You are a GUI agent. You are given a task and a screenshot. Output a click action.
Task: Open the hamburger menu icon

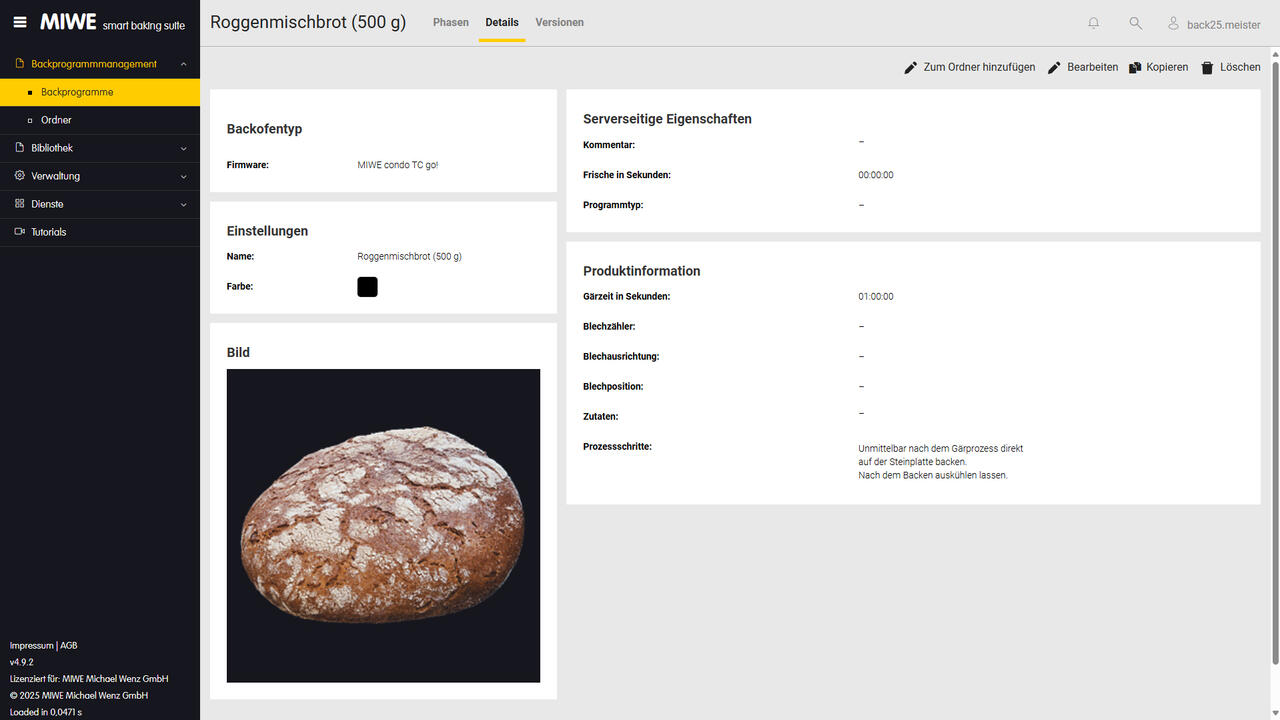pyautogui.click(x=20, y=22)
